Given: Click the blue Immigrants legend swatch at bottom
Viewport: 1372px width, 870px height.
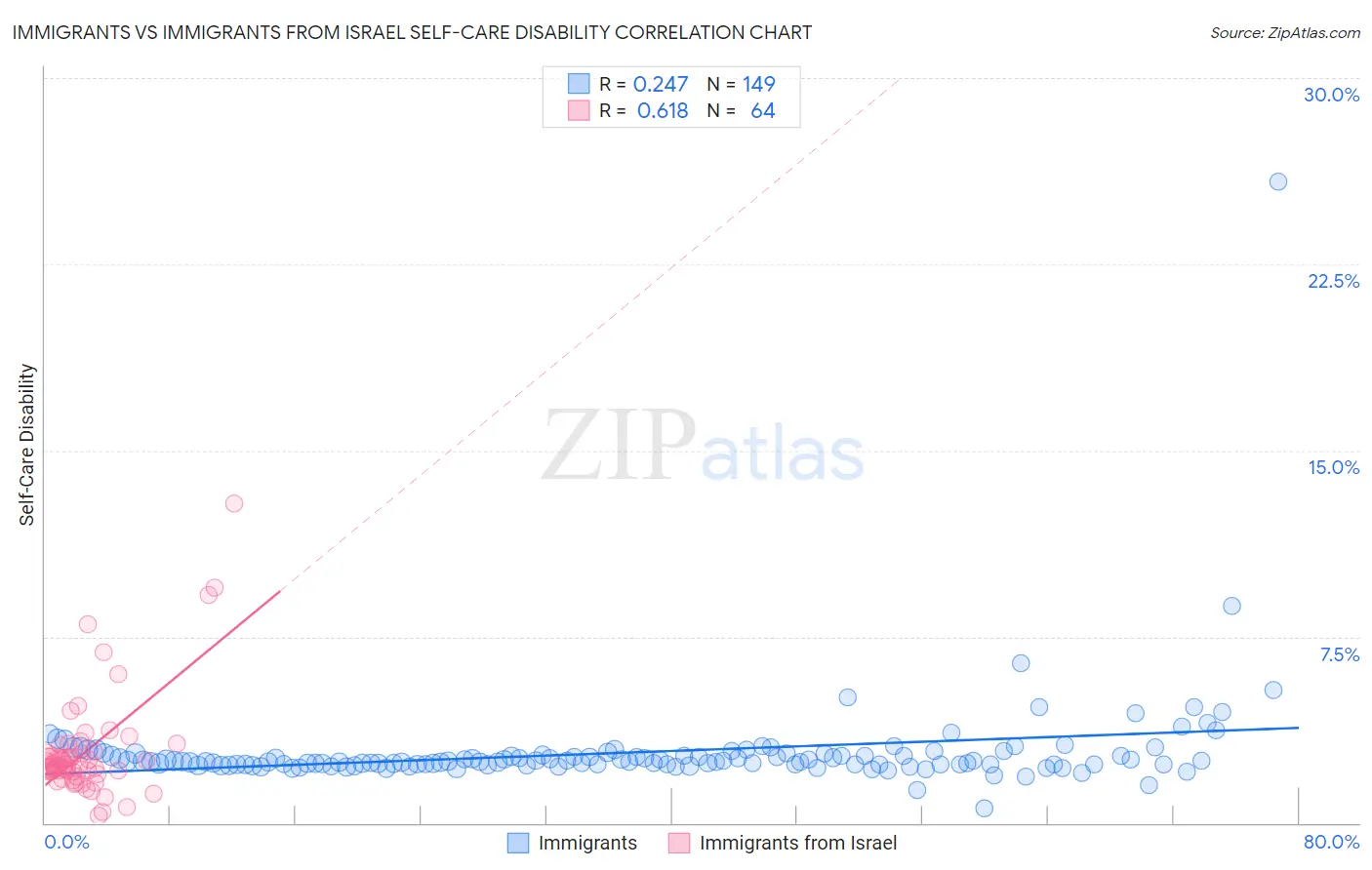Looking at the screenshot, I should [518, 843].
